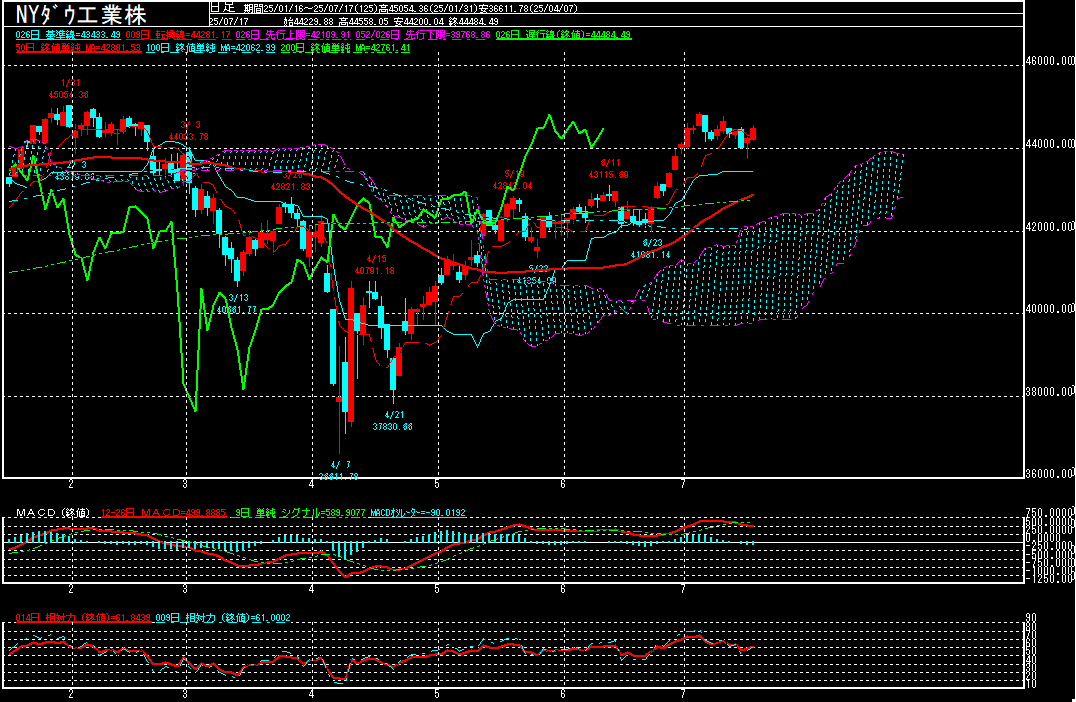Click the 46000.00 price axis label
Image resolution: width=1076 pixels, height=702 pixels.
point(1050,61)
